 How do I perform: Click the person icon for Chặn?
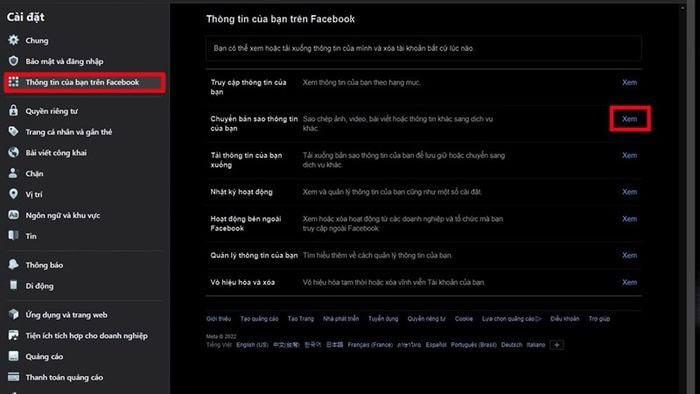[13, 173]
